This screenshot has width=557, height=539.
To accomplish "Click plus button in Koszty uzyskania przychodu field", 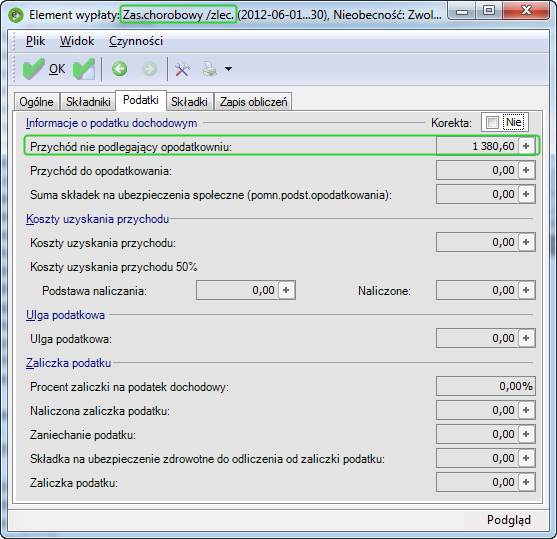I will [526, 242].
